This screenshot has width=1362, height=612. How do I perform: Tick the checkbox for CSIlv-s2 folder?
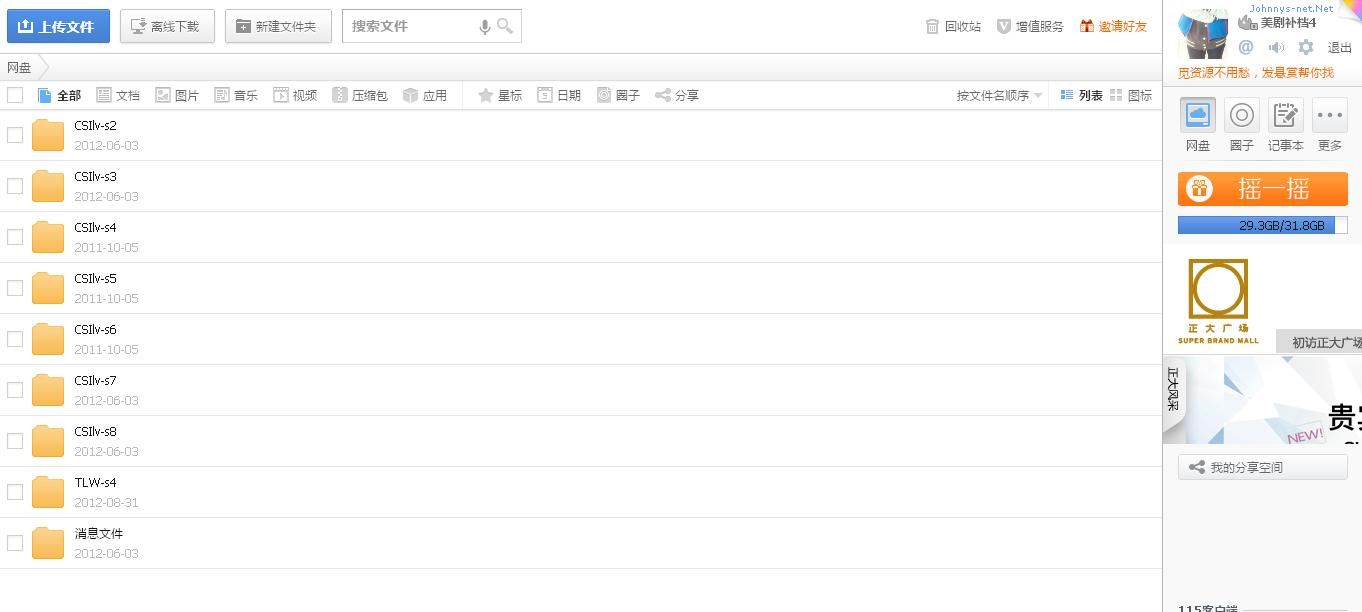[x=15, y=135]
